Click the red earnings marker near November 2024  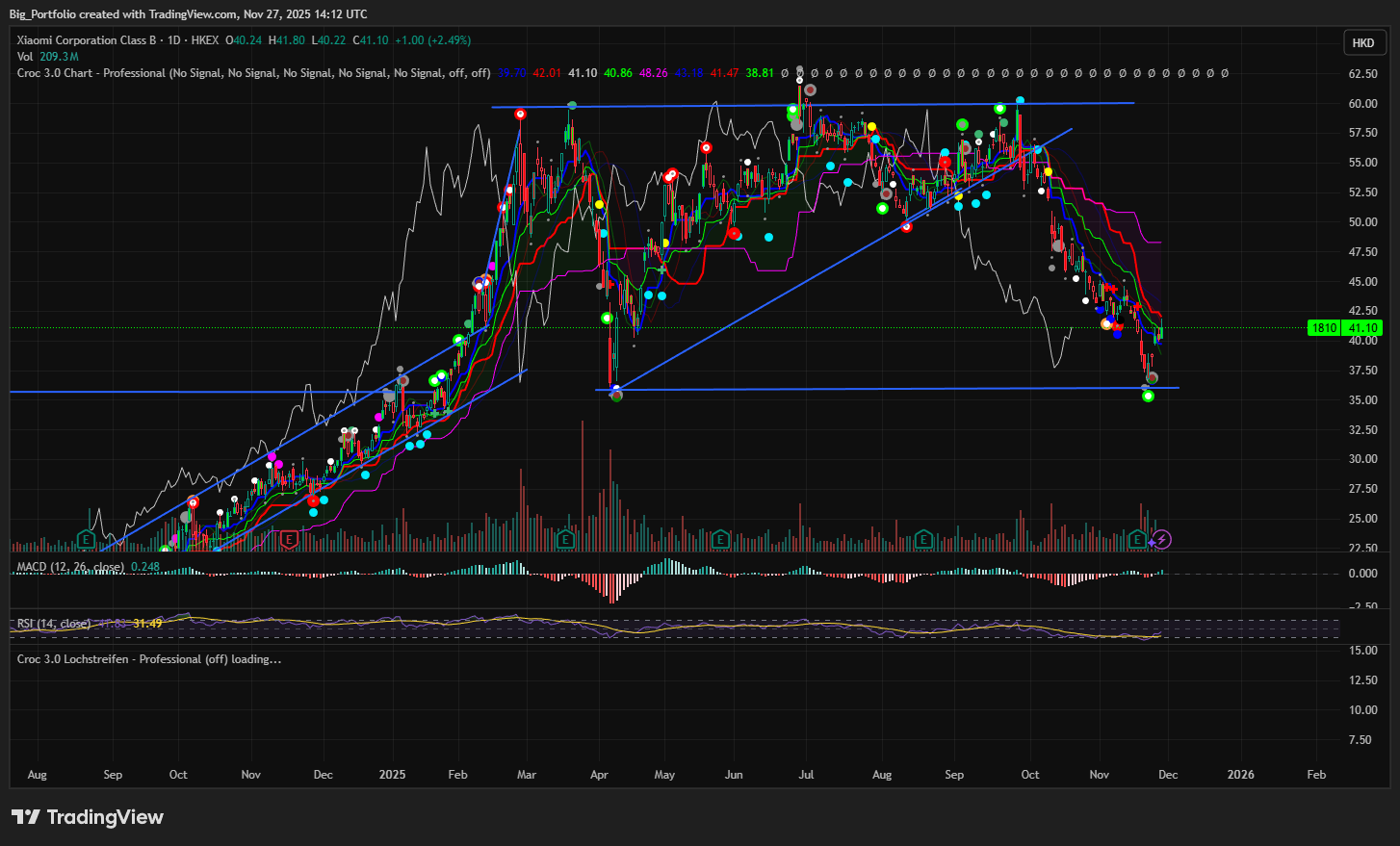tap(288, 540)
